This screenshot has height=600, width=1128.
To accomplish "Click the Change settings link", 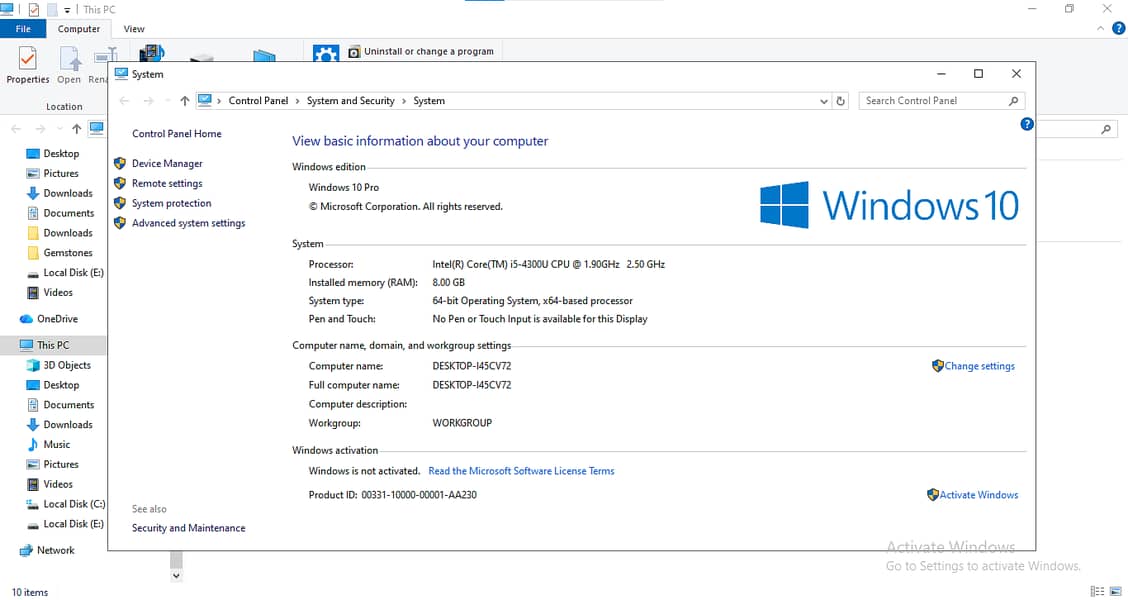I will pos(979,365).
